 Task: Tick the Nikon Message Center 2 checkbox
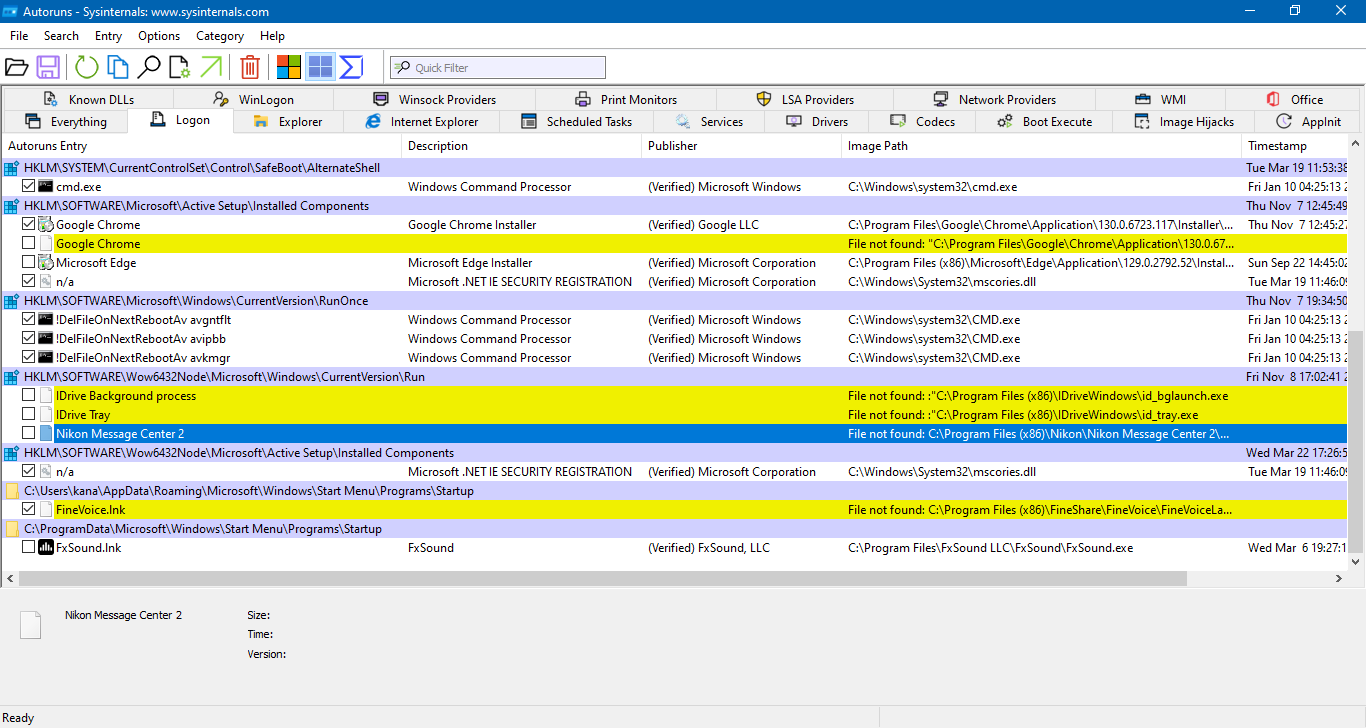pyautogui.click(x=29, y=433)
